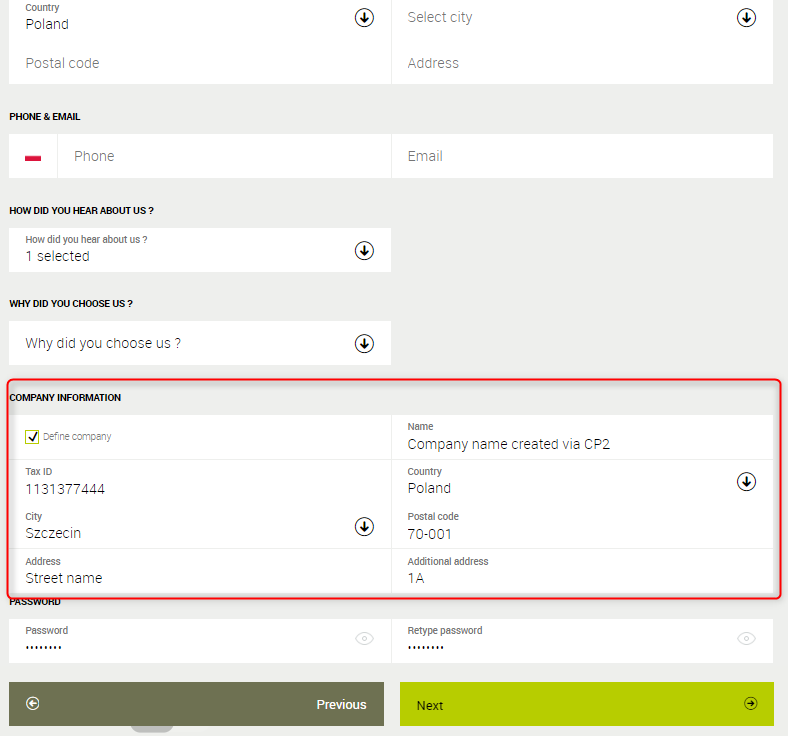This screenshot has width=788, height=736.
Task: Expand Why did you choose us dropdown
Action: pyautogui.click(x=364, y=343)
